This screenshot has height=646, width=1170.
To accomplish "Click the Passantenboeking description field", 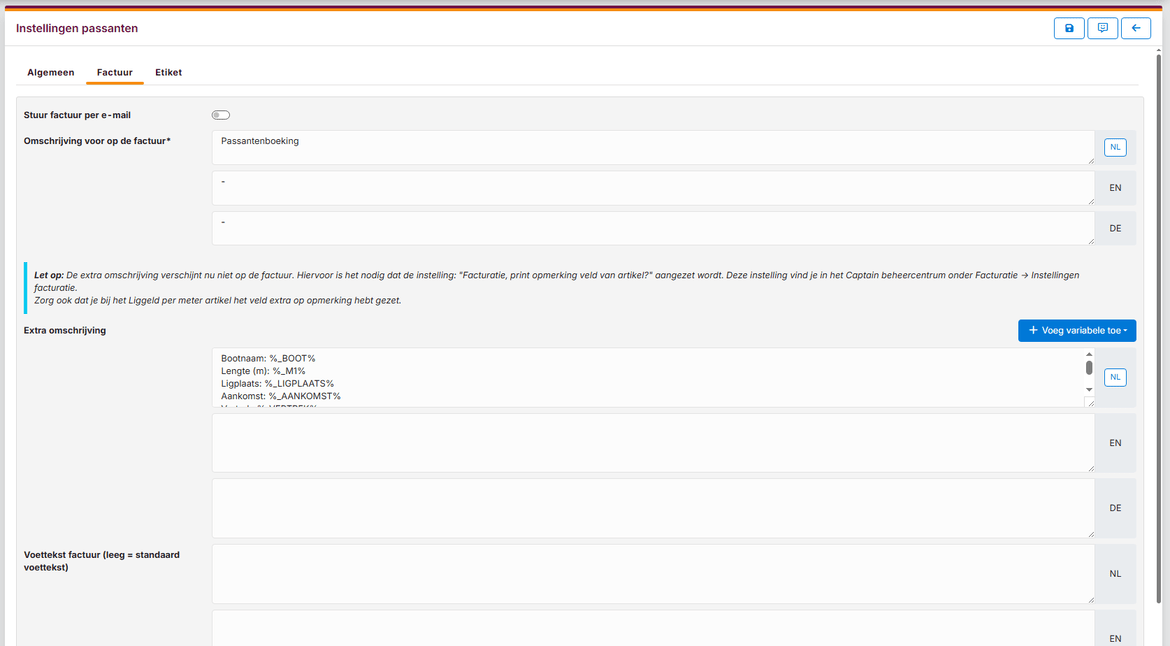I will click(652, 147).
